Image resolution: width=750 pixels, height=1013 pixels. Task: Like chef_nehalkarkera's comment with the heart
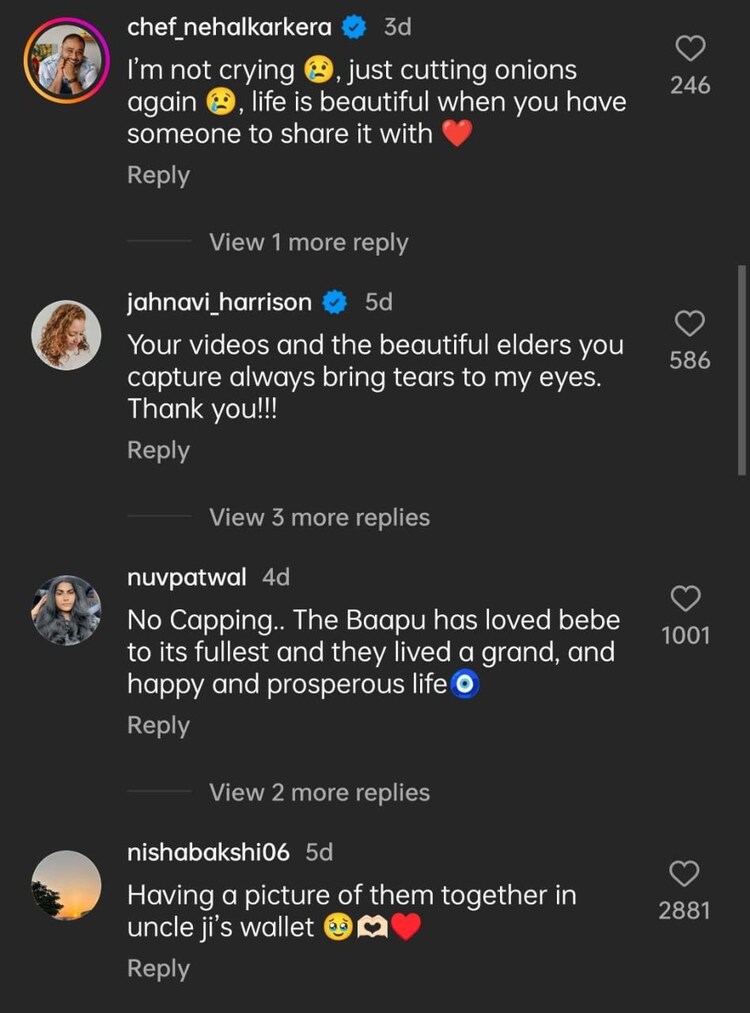(x=690, y=48)
